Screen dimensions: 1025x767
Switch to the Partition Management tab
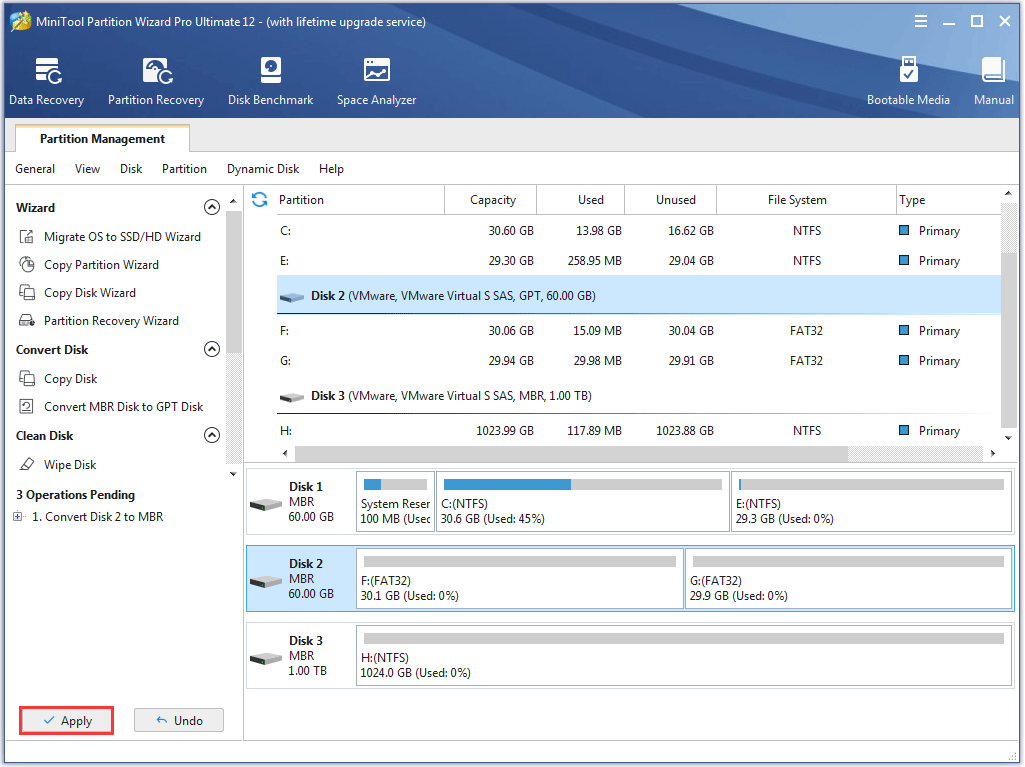click(x=101, y=138)
